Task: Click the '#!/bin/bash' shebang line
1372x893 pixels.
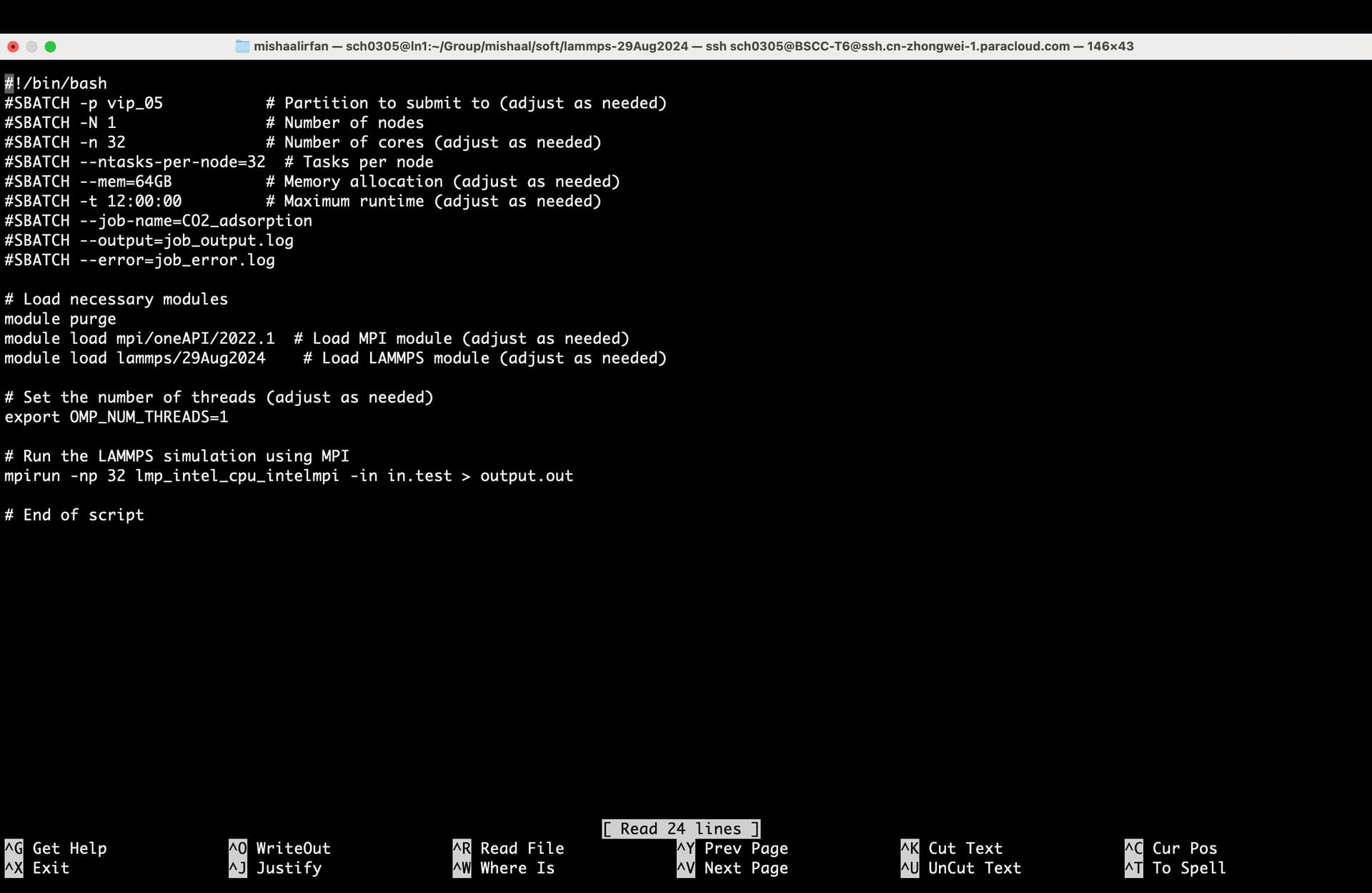Action: [56, 83]
